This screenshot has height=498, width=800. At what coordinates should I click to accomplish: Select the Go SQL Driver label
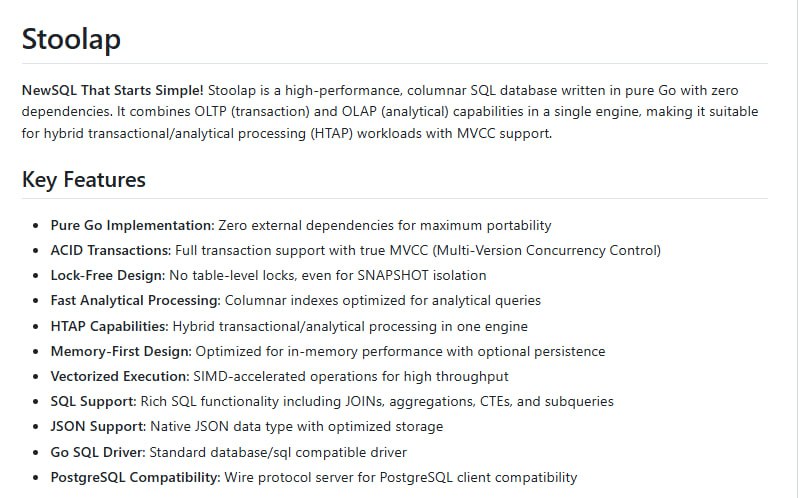tap(97, 452)
